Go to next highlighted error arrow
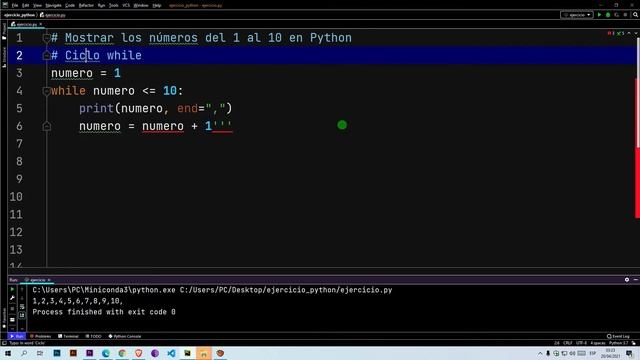Viewport: 640px width, 360px height. coord(636,33)
